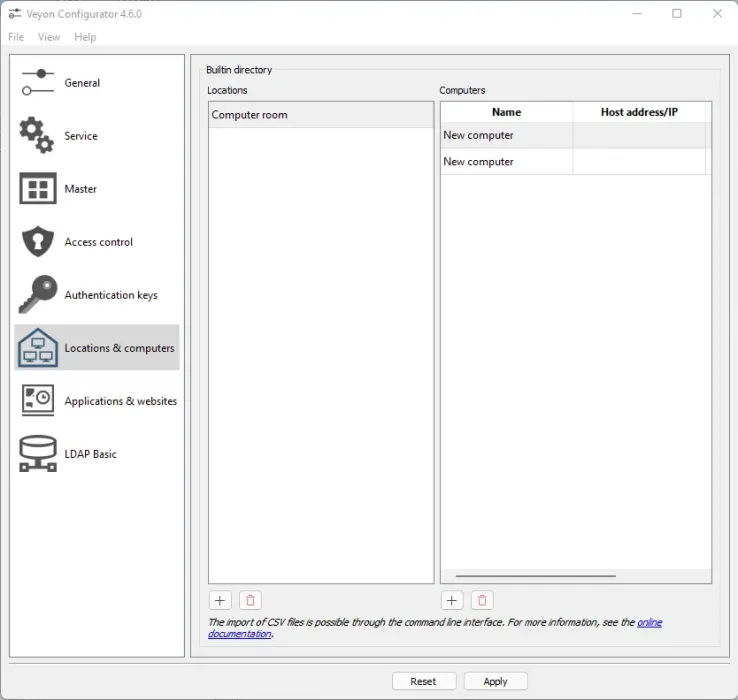This screenshot has height=700, width=738.
Task: Follow the online documentation link
Action: (649, 622)
